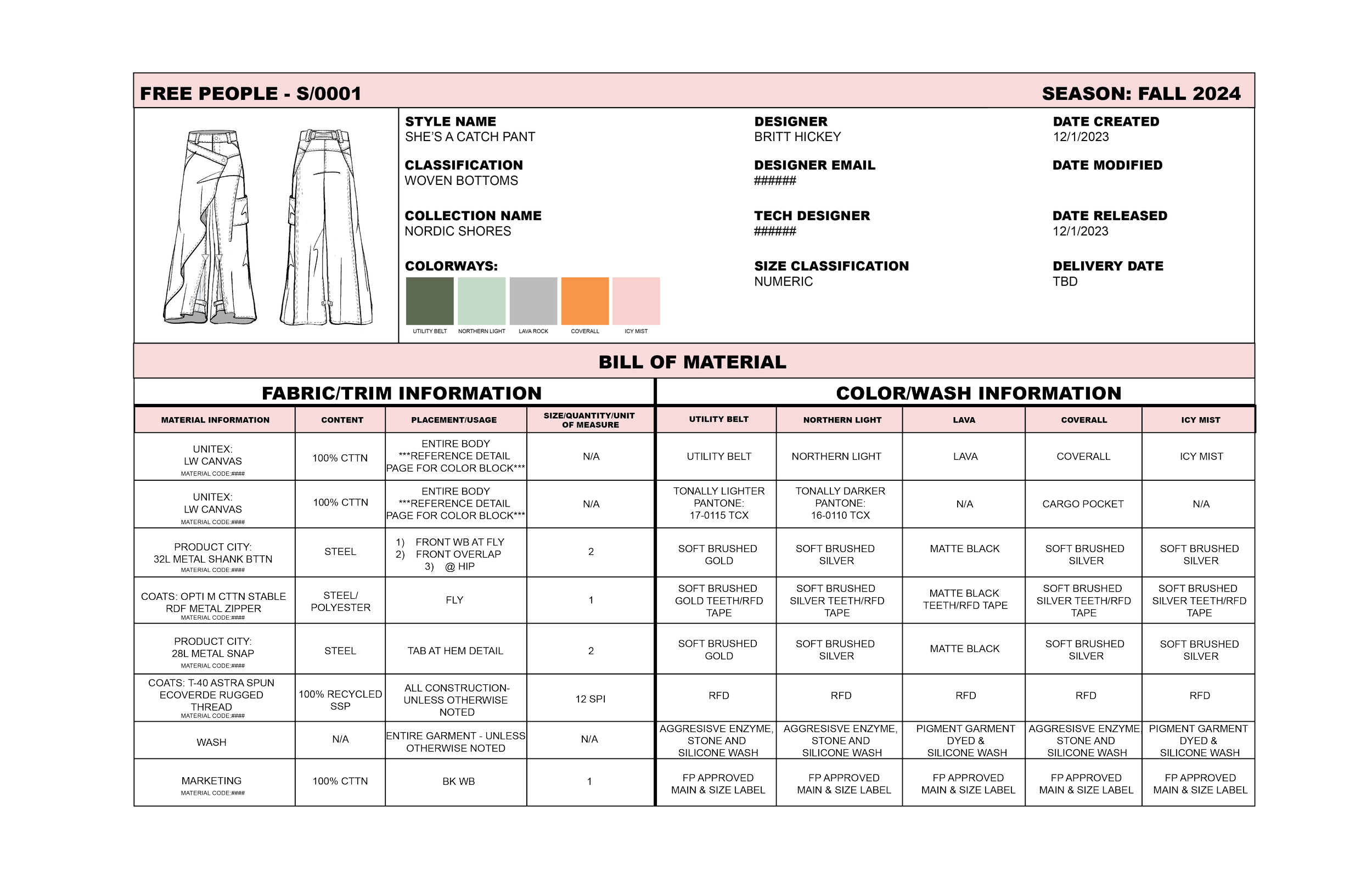This screenshot has height=888, width=1372.
Task: Select the Placement/Usage column header
Action: click(454, 420)
